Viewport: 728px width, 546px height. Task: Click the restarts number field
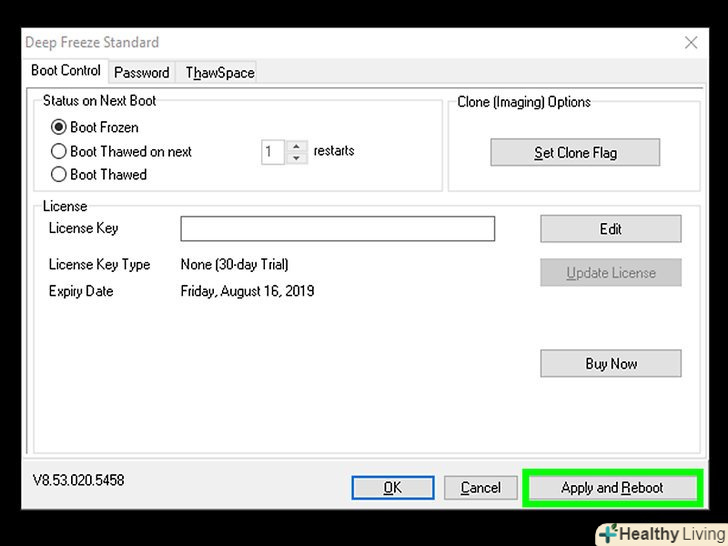point(273,152)
